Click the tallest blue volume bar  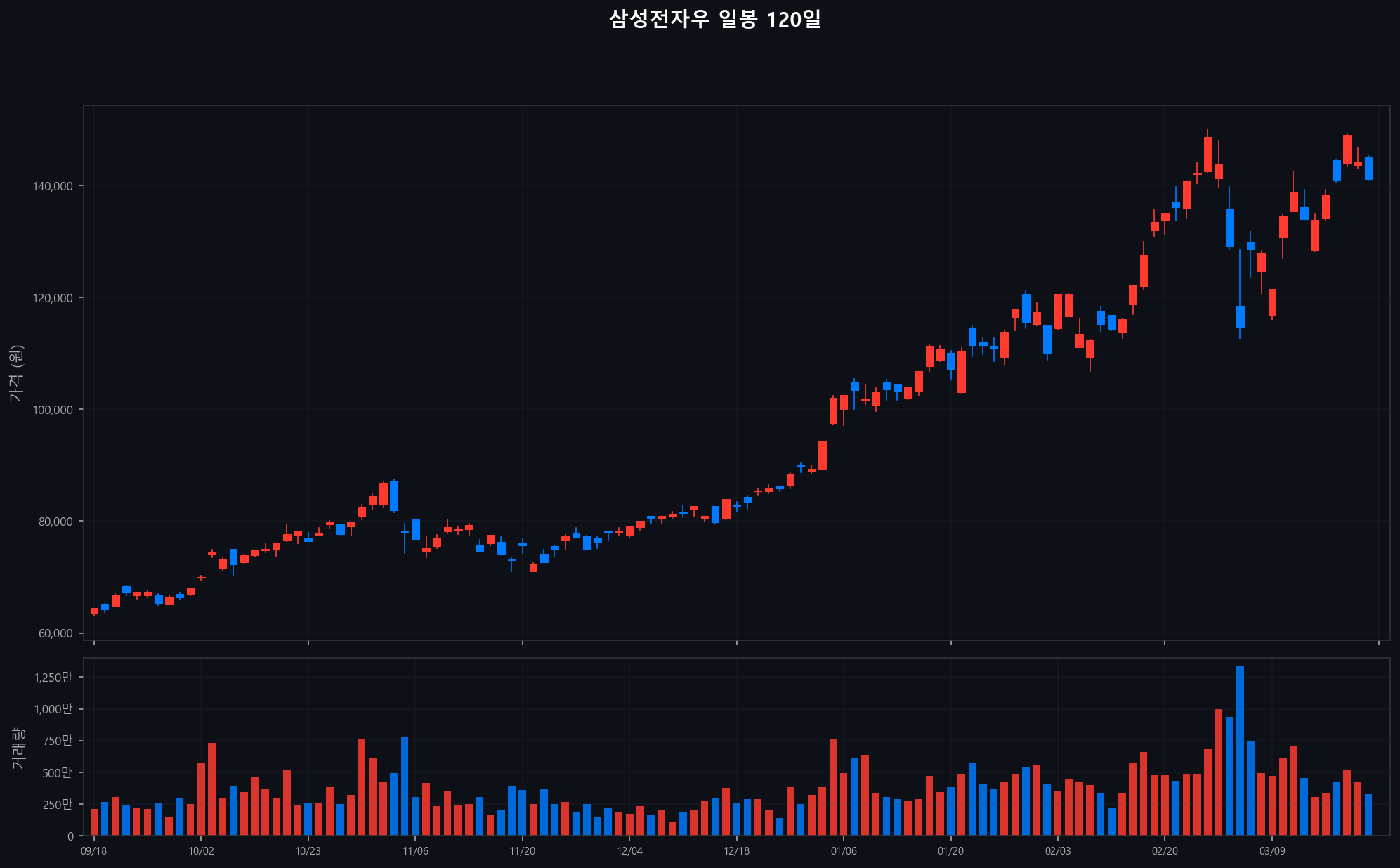click(x=1240, y=751)
